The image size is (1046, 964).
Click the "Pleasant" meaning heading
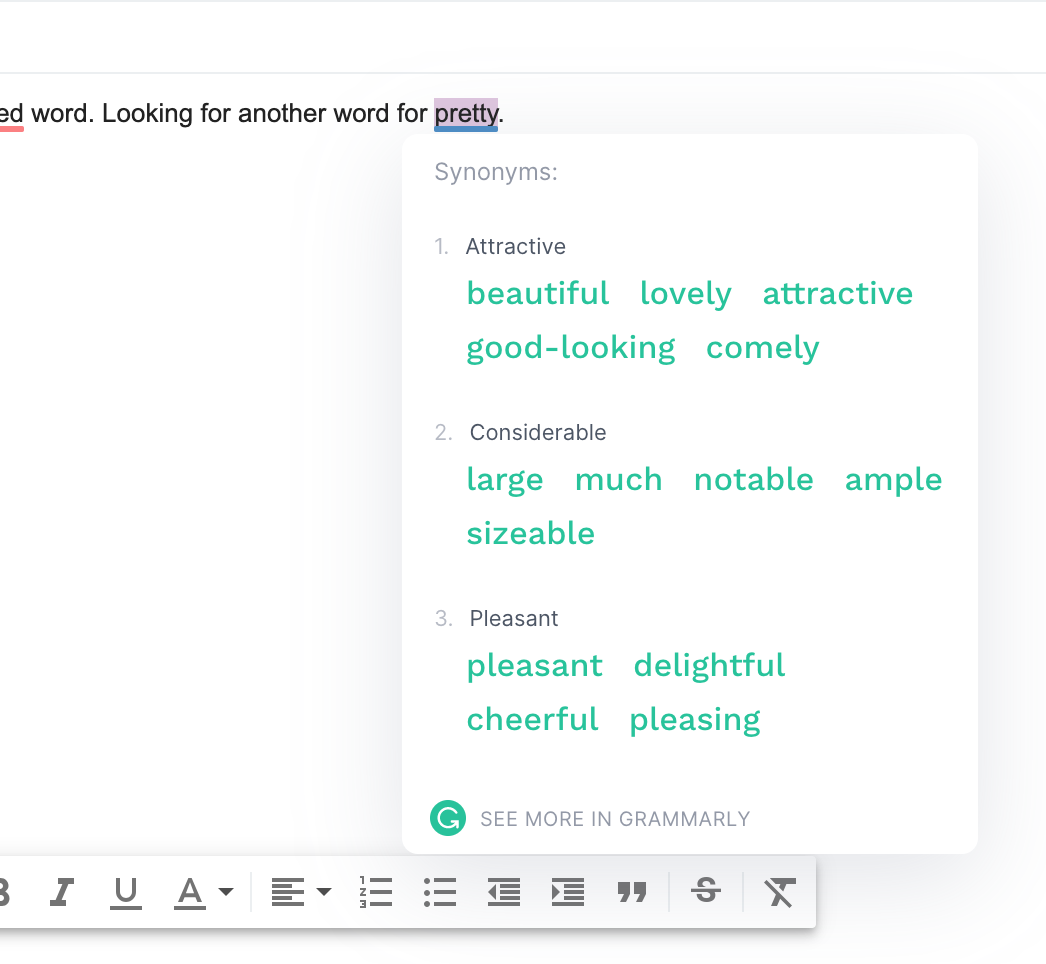(514, 618)
